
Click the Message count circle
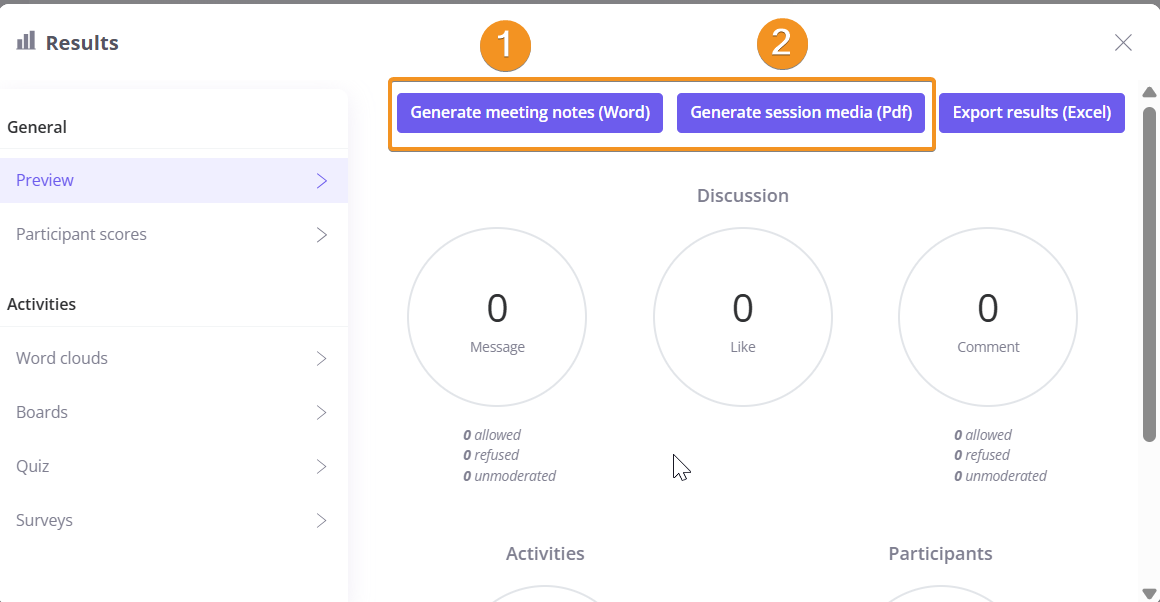(x=497, y=317)
